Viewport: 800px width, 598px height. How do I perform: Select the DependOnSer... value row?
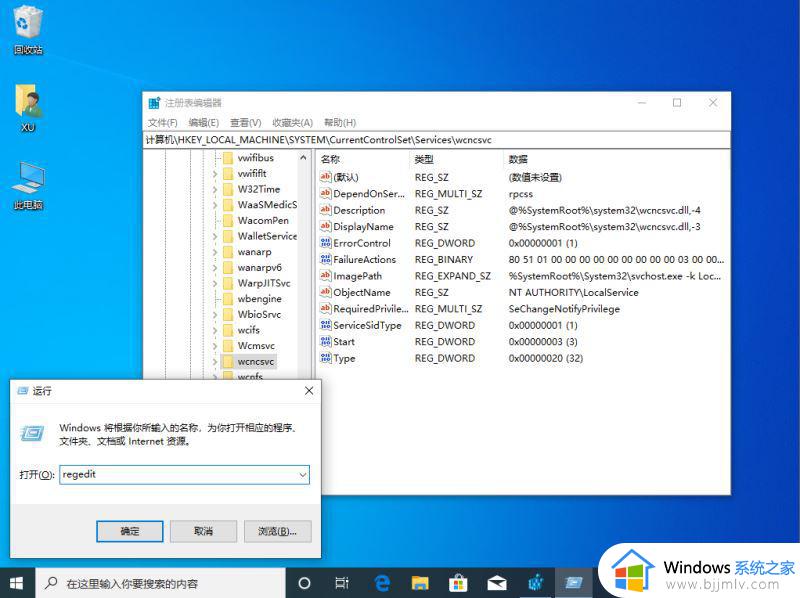coord(521,193)
